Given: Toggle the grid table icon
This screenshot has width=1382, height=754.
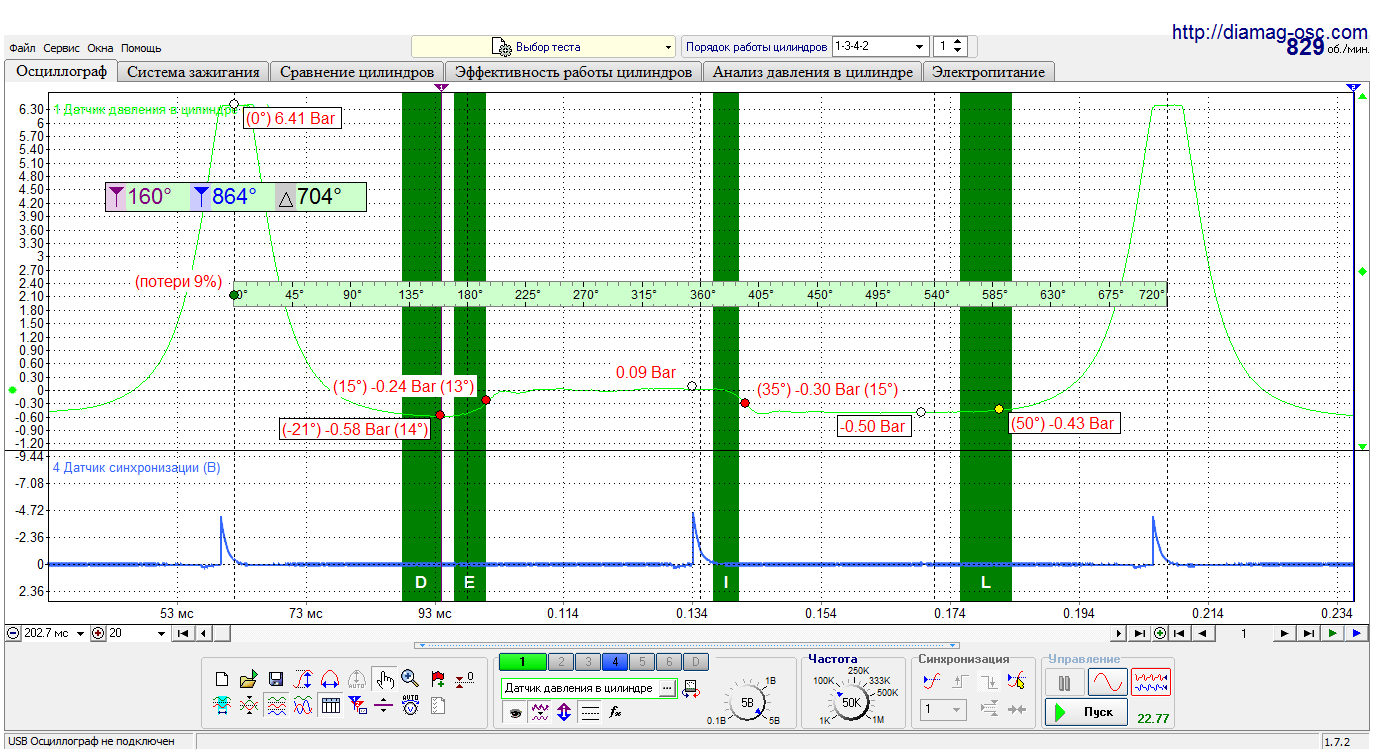Looking at the screenshot, I should (x=331, y=706).
